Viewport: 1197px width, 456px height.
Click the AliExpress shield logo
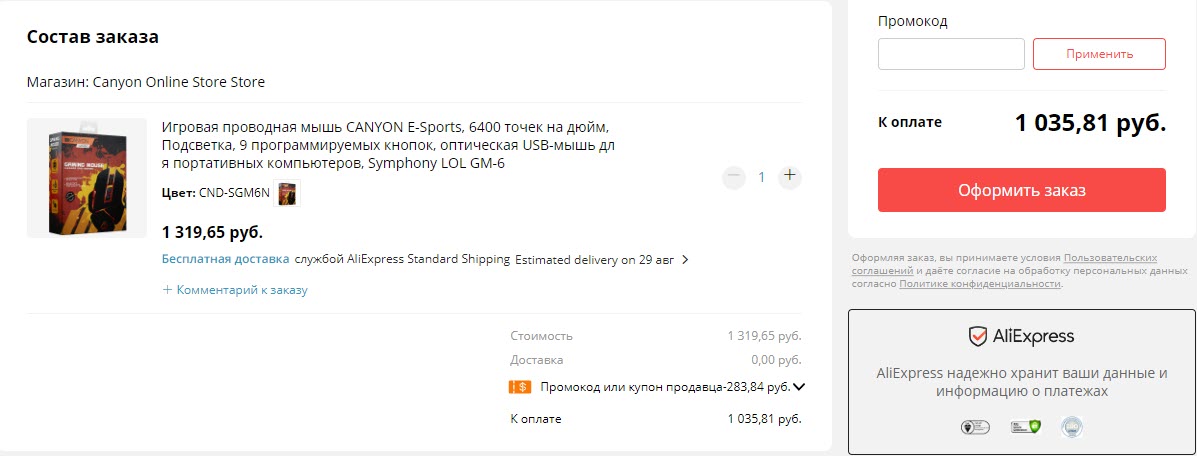979,336
